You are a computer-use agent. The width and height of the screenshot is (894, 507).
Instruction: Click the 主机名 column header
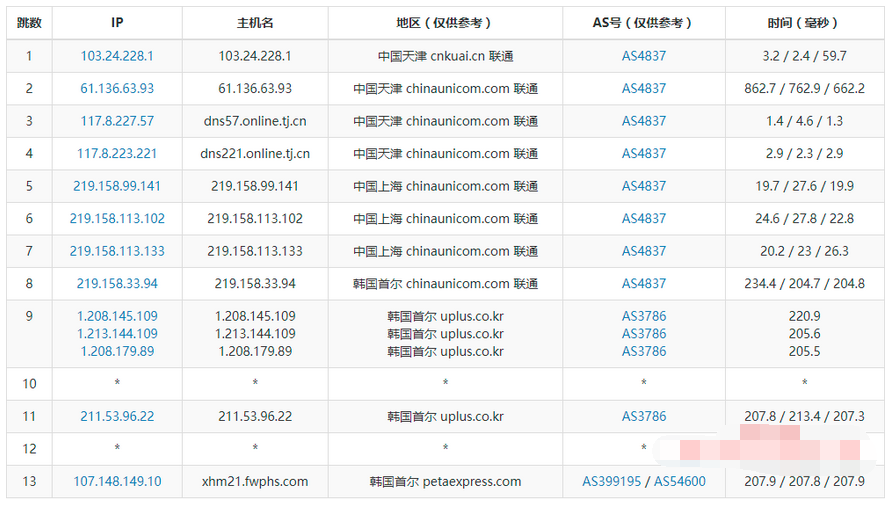click(x=255, y=23)
